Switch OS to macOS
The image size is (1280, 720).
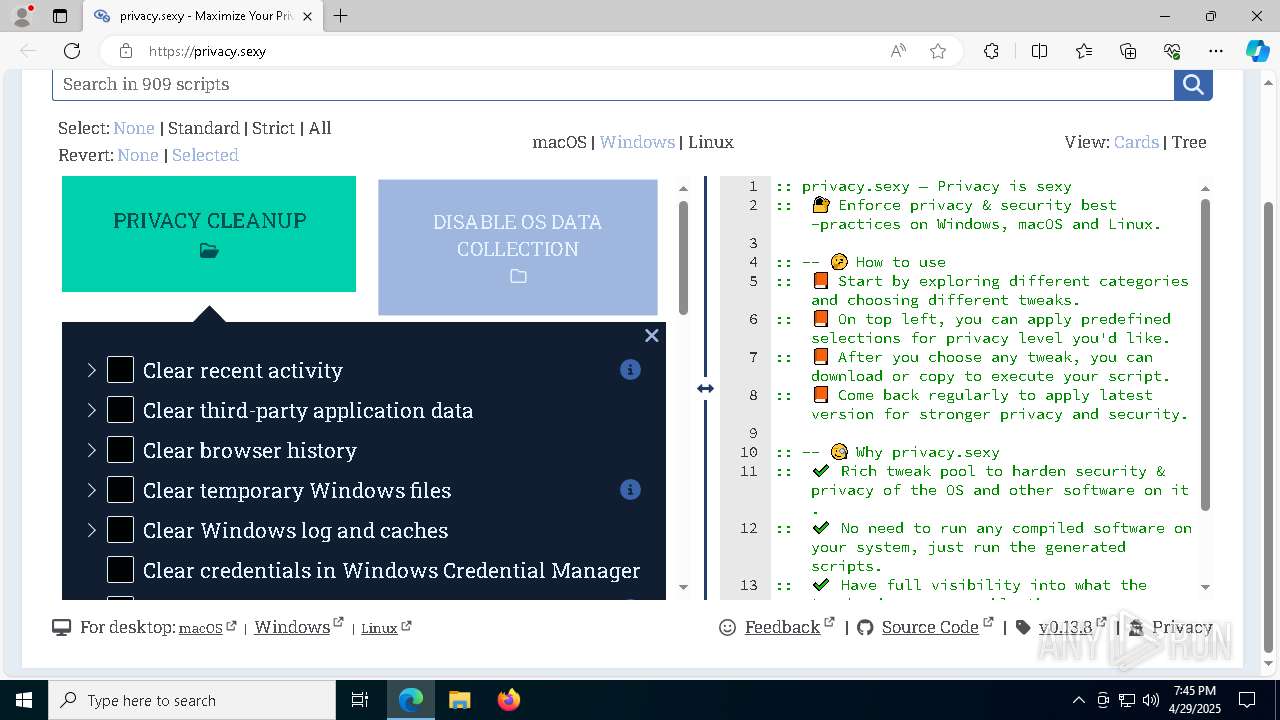pos(559,142)
